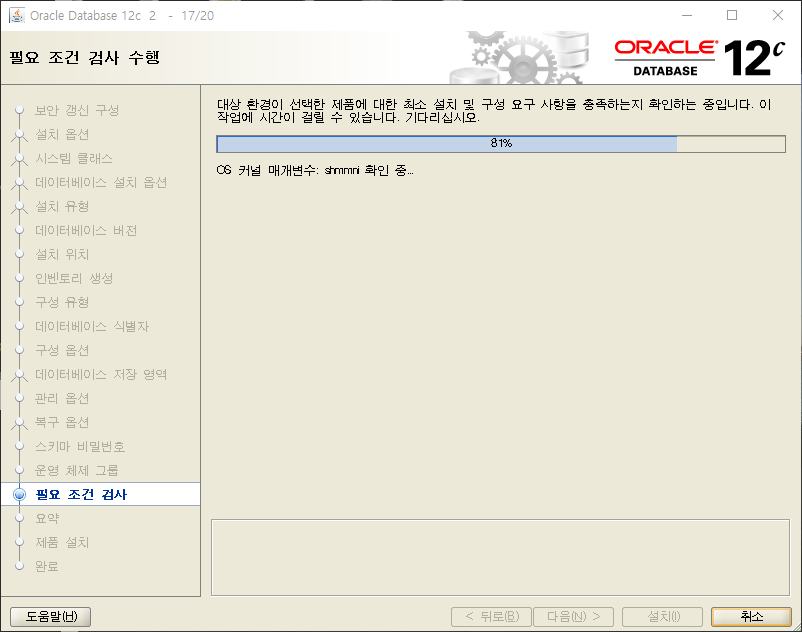Select the 보안 갱신 구성 step
The image size is (802, 632).
coord(77,110)
